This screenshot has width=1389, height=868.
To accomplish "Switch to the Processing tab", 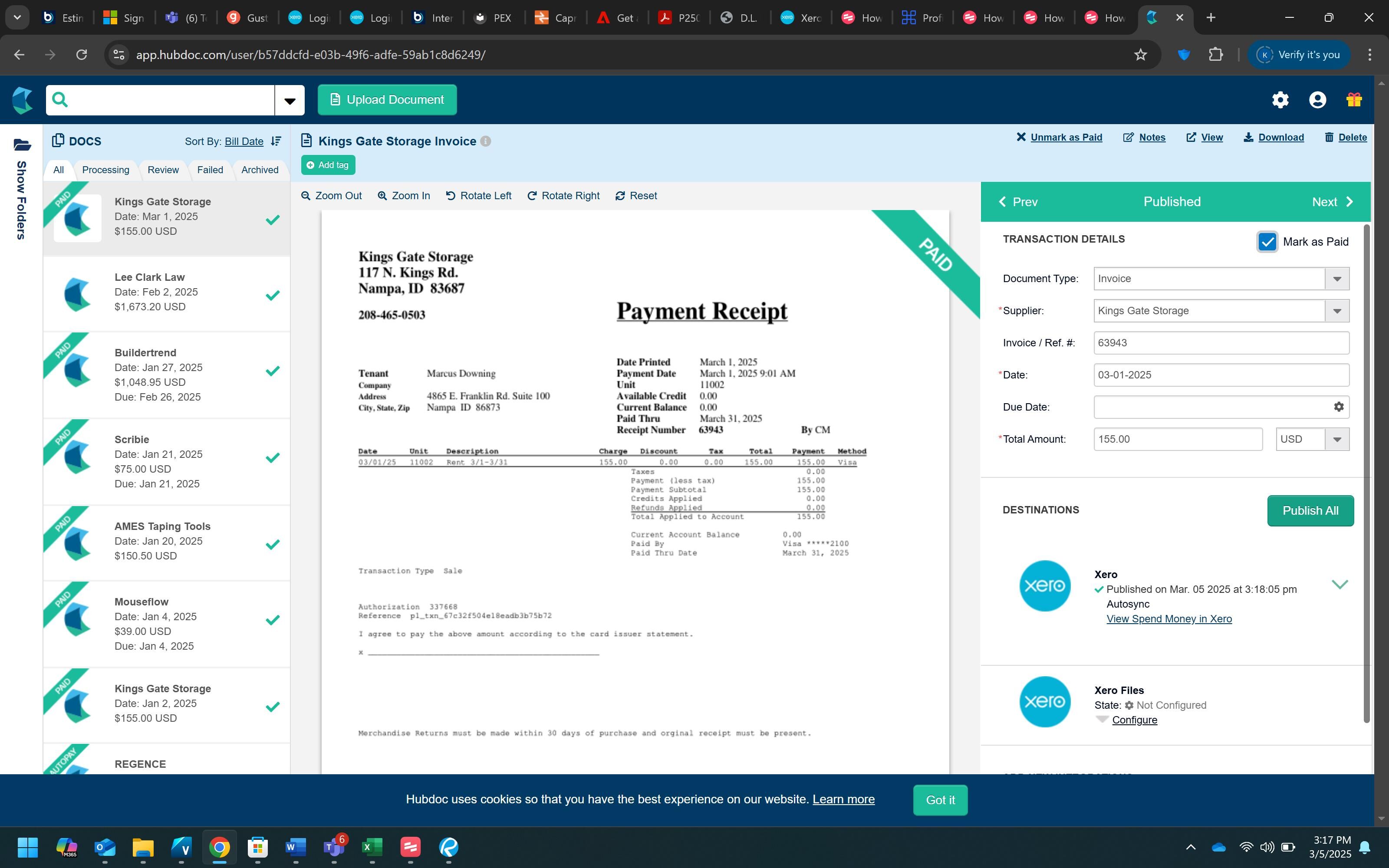I will 105,170.
